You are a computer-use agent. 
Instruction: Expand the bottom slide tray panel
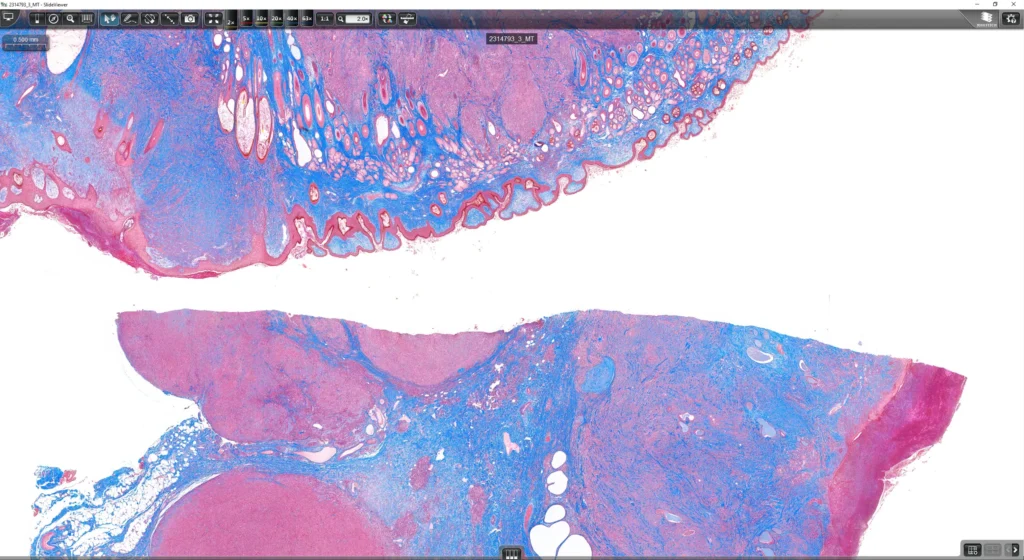click(511, 554)
